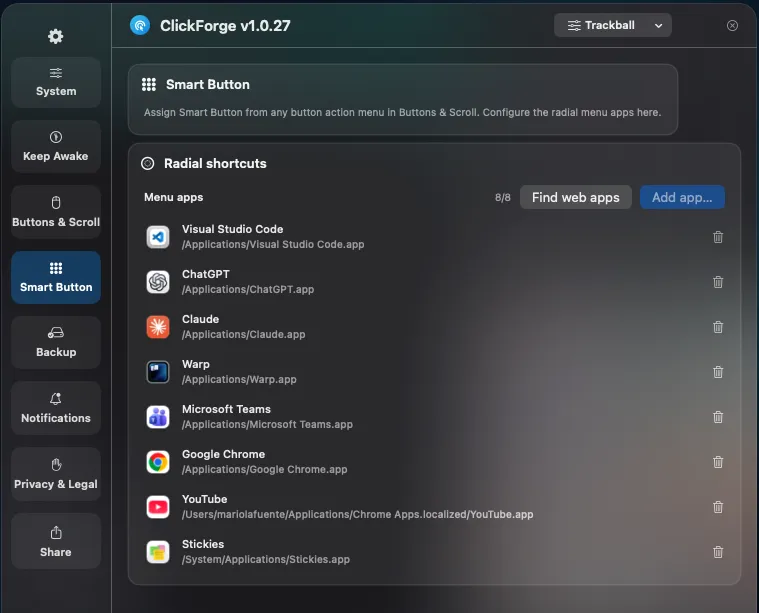Viewport: 759px width, 613px height.
Task: Open the settings gear icon
Action: (x=56, y=36)
